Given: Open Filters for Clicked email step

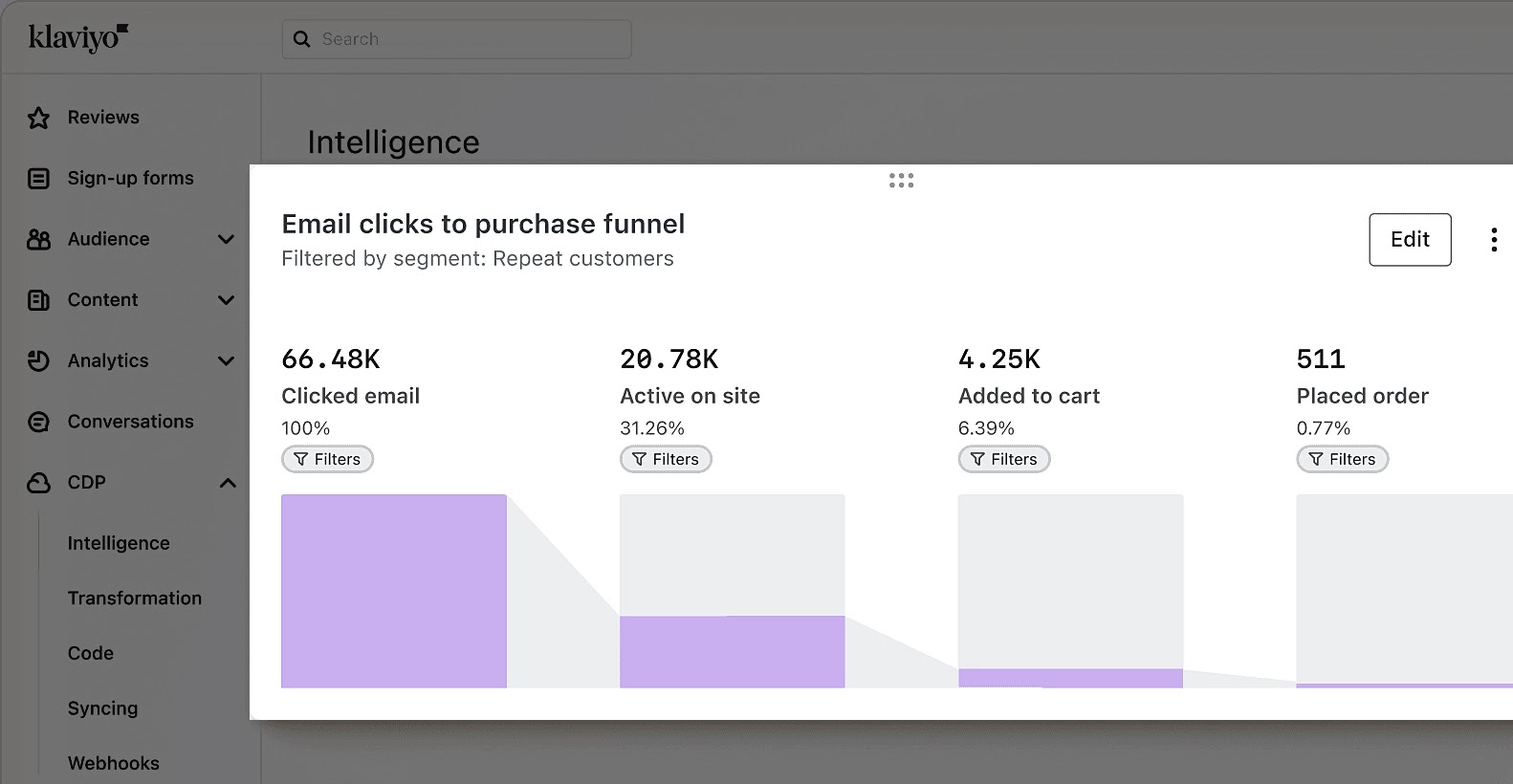Looking at the screenshot, I should pos(327,459).
